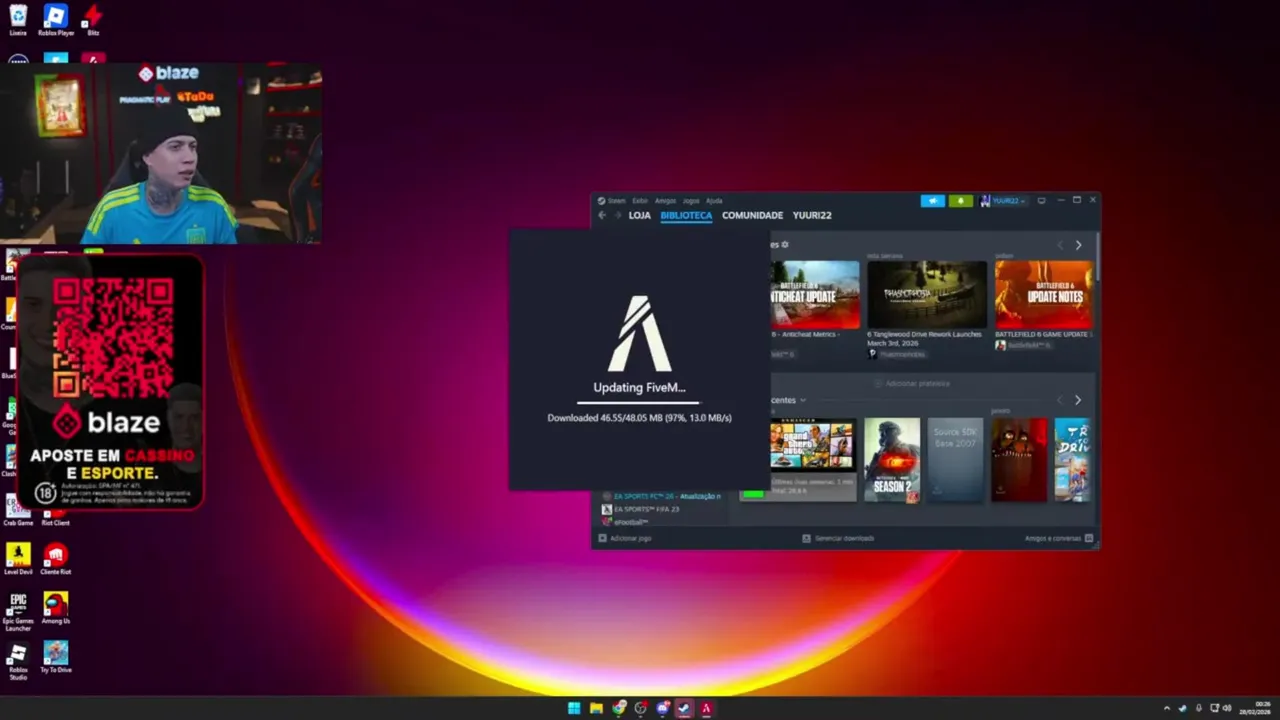Open the news section settings gear in Steam

point(785,244)
